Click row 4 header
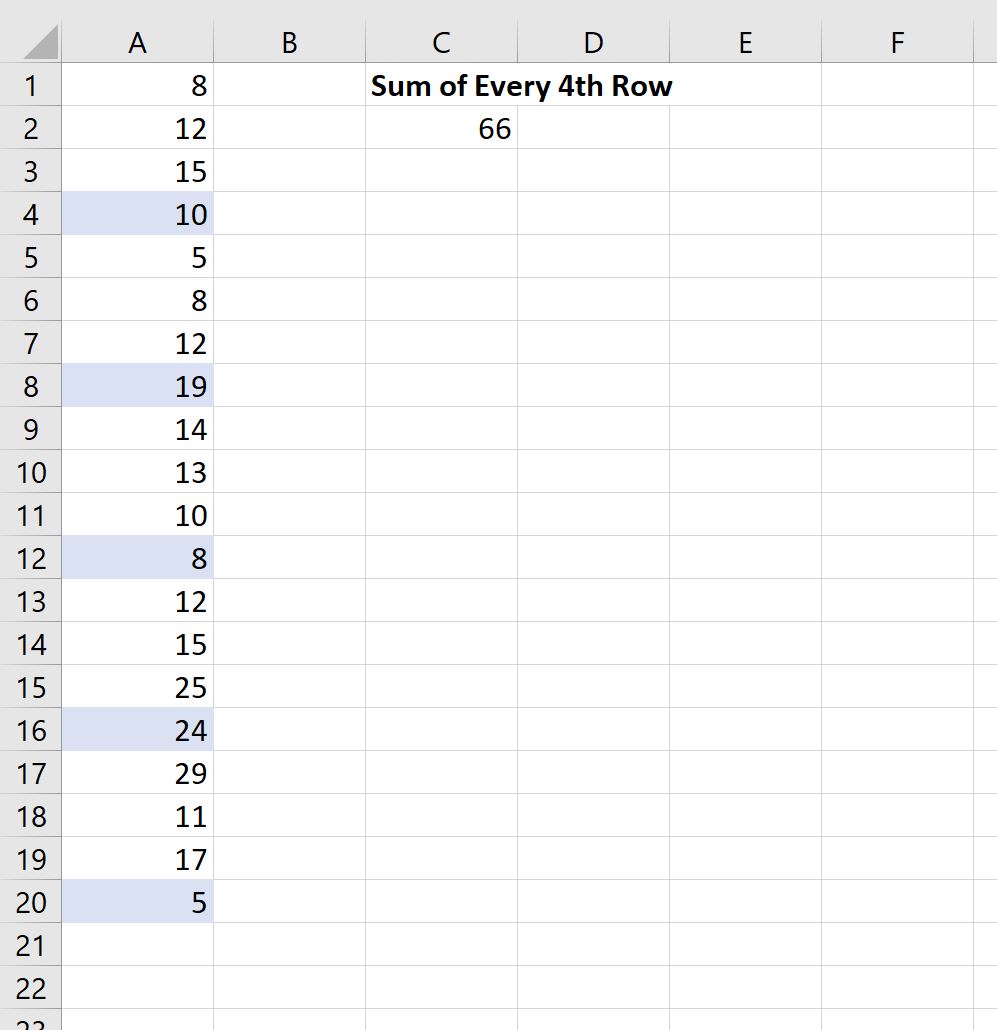This screenshot has height=1030, width=997. pyautogui.click(x=31, y=215)
